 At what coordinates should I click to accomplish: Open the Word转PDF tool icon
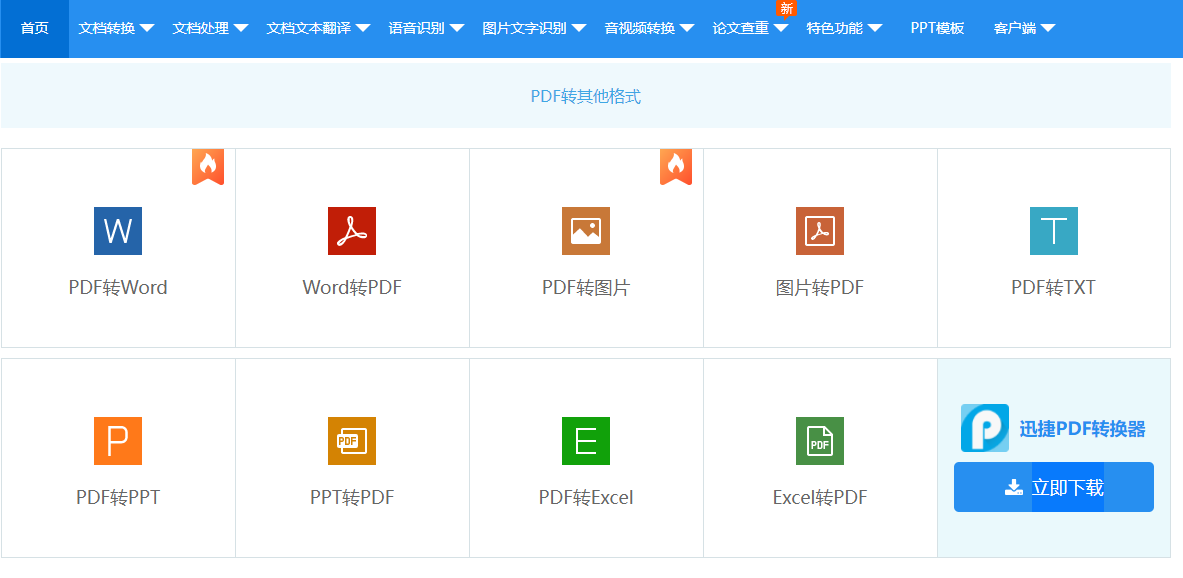coord(351,231)
